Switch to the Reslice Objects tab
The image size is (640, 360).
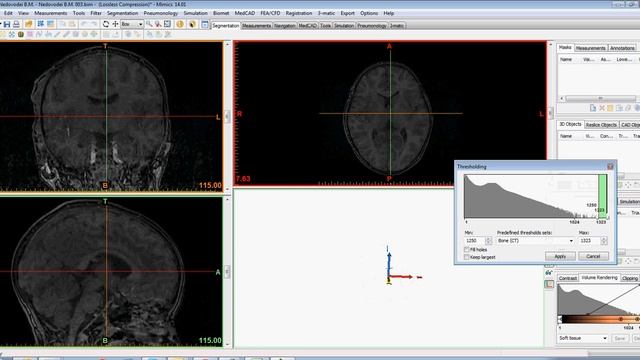click(601, 125)
